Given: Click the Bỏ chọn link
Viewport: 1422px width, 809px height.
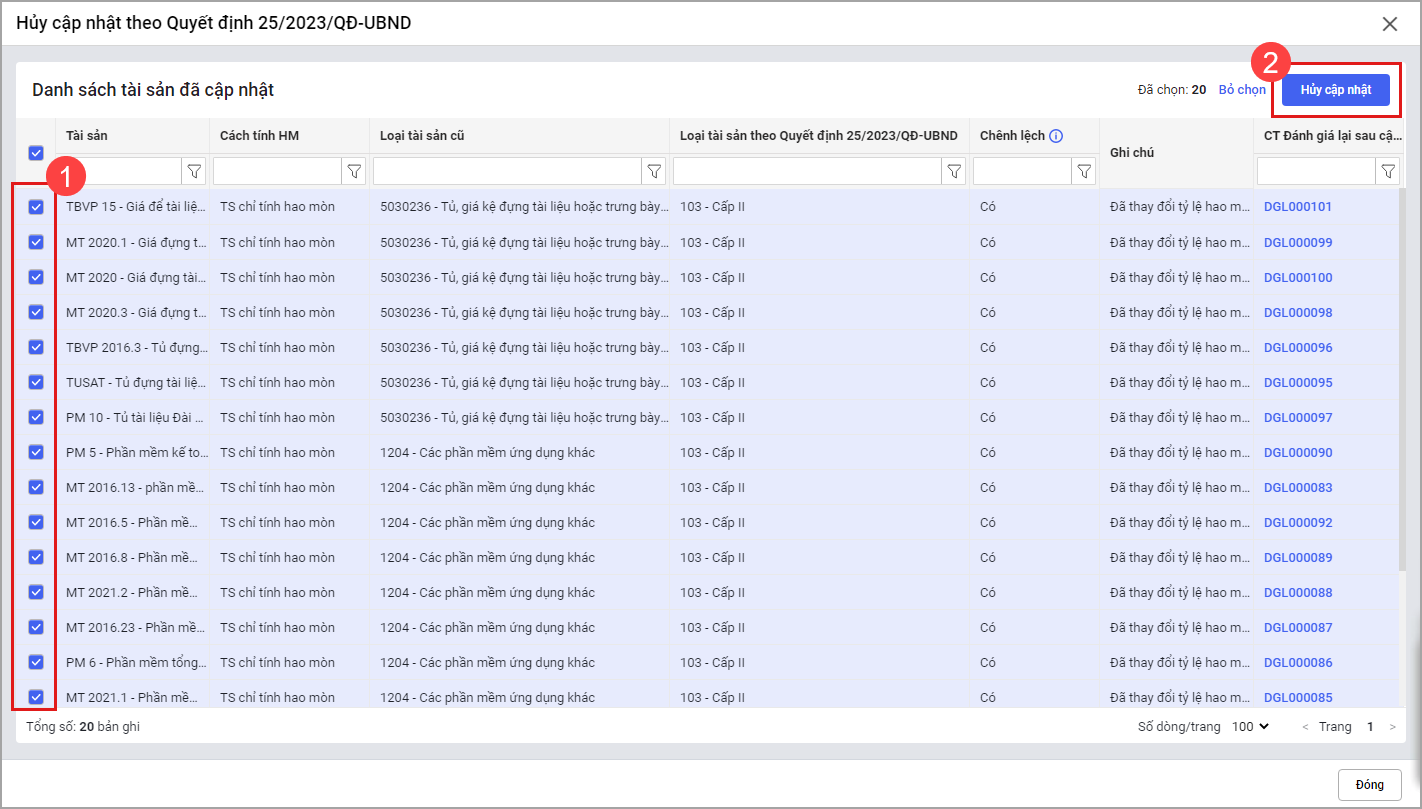Looking at the screenshot, I should coord(1241,90).
